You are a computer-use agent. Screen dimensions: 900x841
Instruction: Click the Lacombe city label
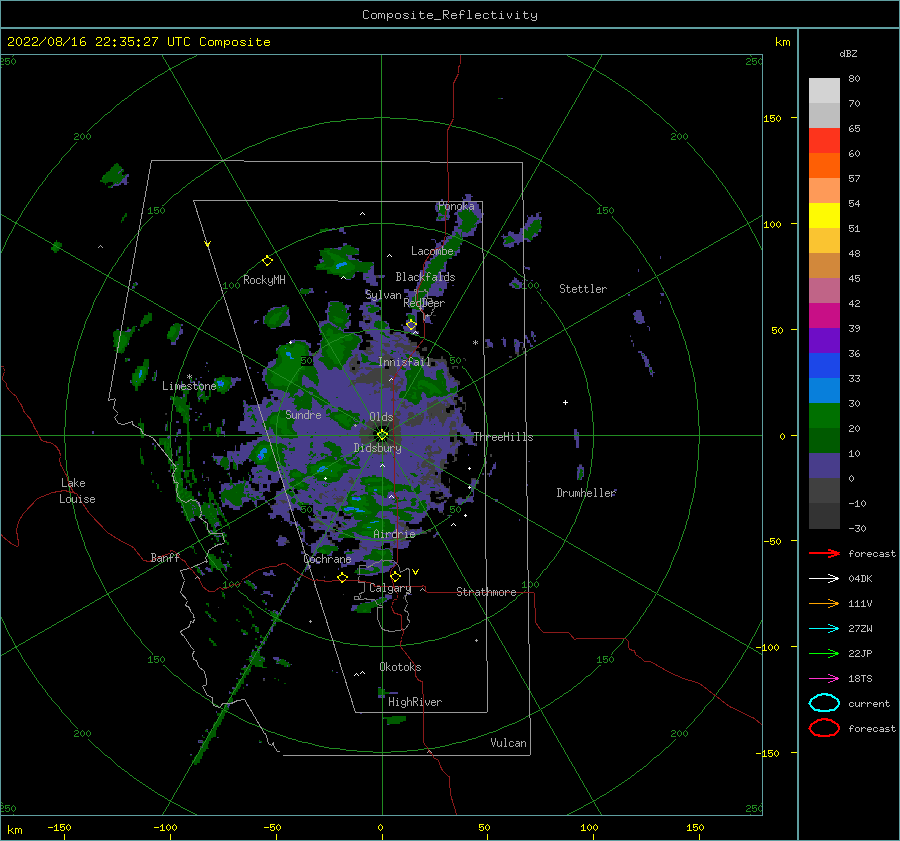(x=432, y=251)
